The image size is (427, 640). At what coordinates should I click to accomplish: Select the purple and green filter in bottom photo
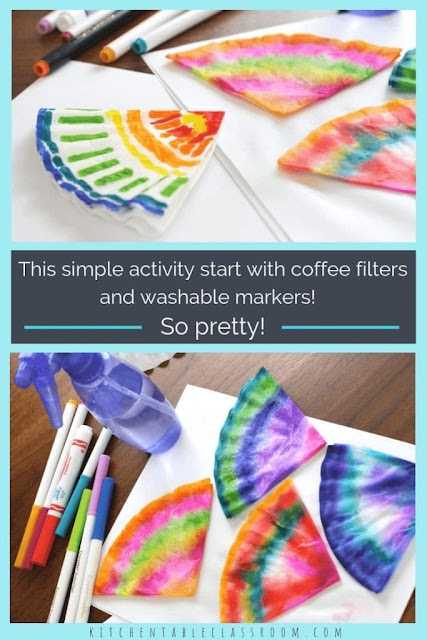pyautogui.click(x=265, y=442)
